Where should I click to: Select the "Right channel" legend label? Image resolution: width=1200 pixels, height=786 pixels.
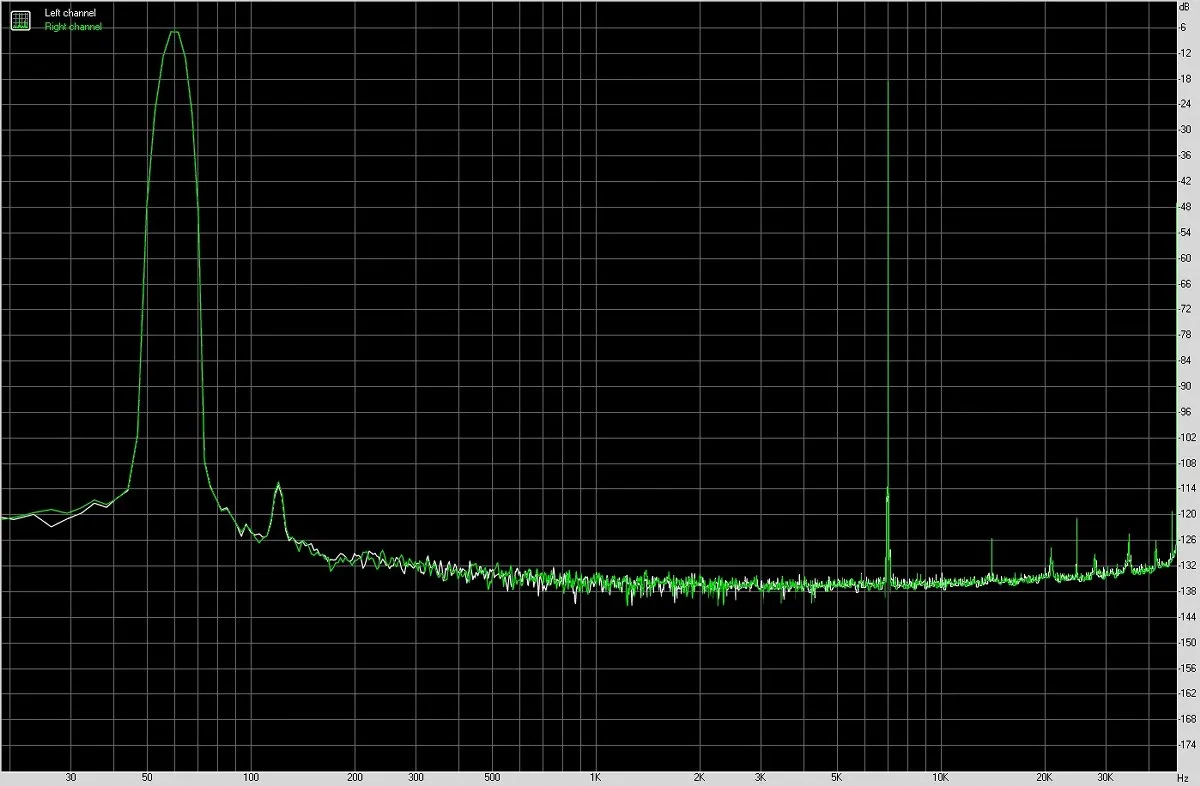point(73,27)
